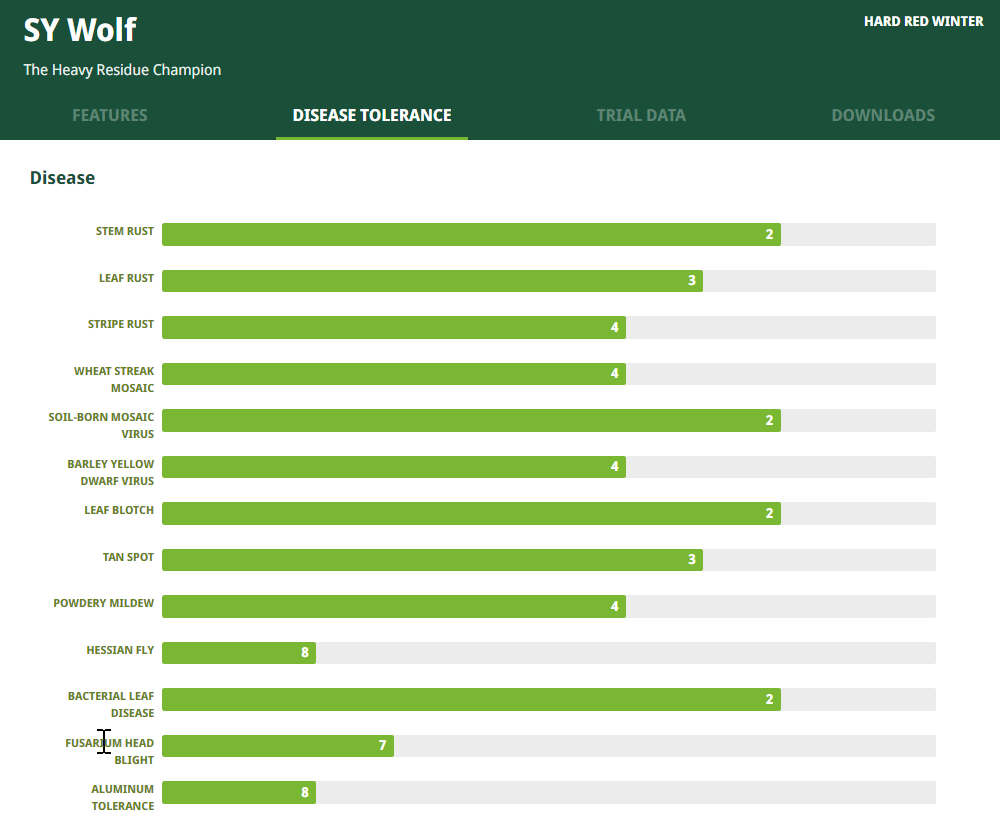1000x814 pixels.
Task: Click The Heavy Residue Champion tagline
Action: [x=122, y=70]
